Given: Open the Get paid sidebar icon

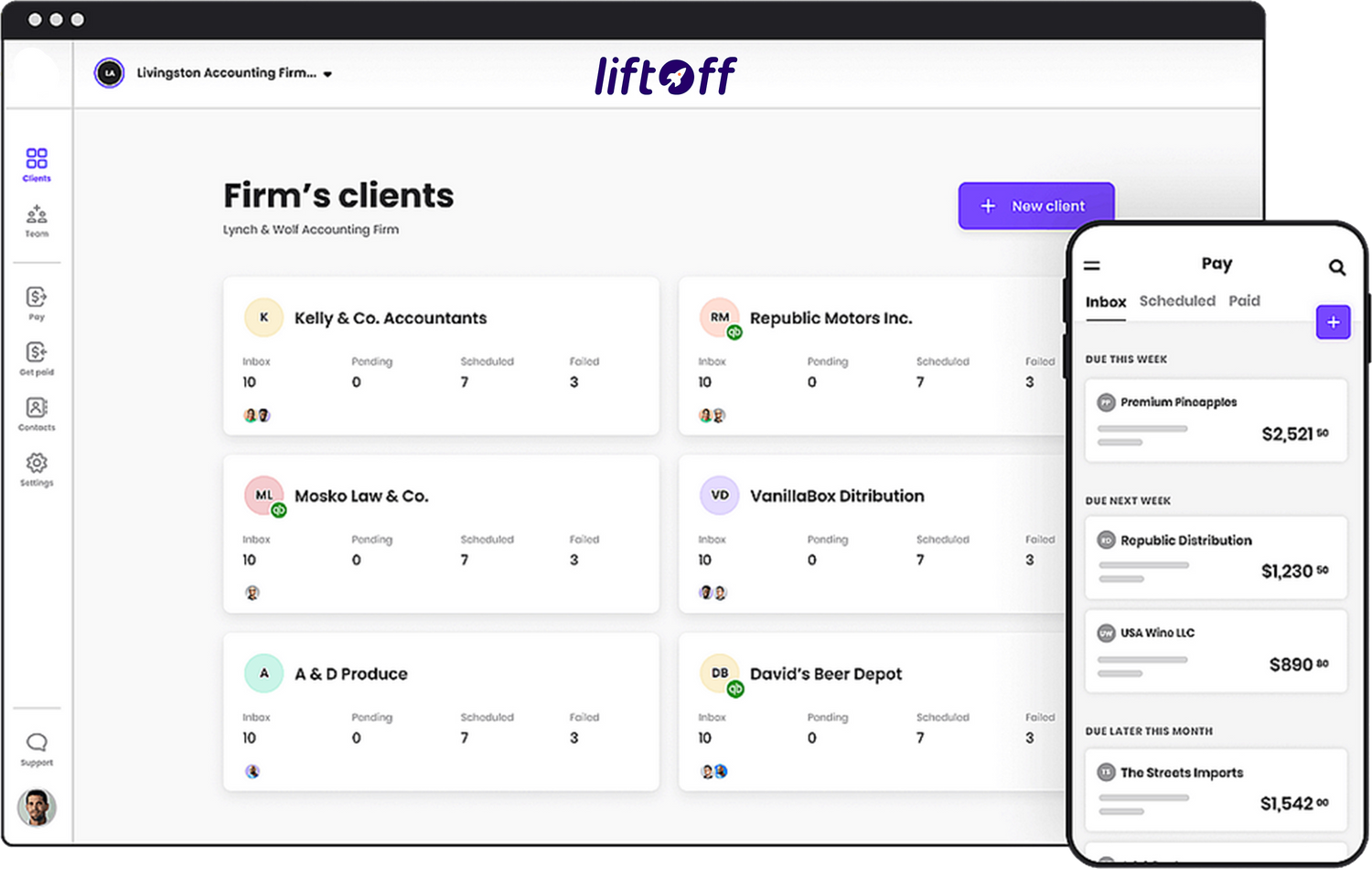Looking at the screenshot, I should click(x=37, y=358).
